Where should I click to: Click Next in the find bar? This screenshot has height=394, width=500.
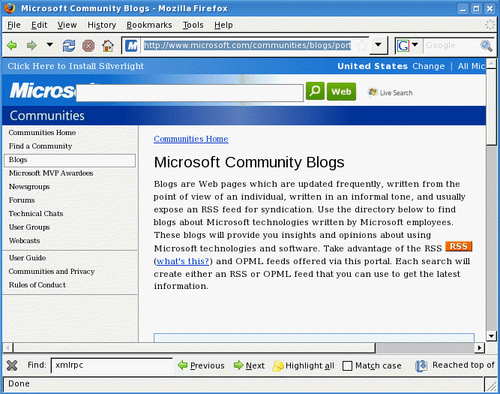(249, 366)
